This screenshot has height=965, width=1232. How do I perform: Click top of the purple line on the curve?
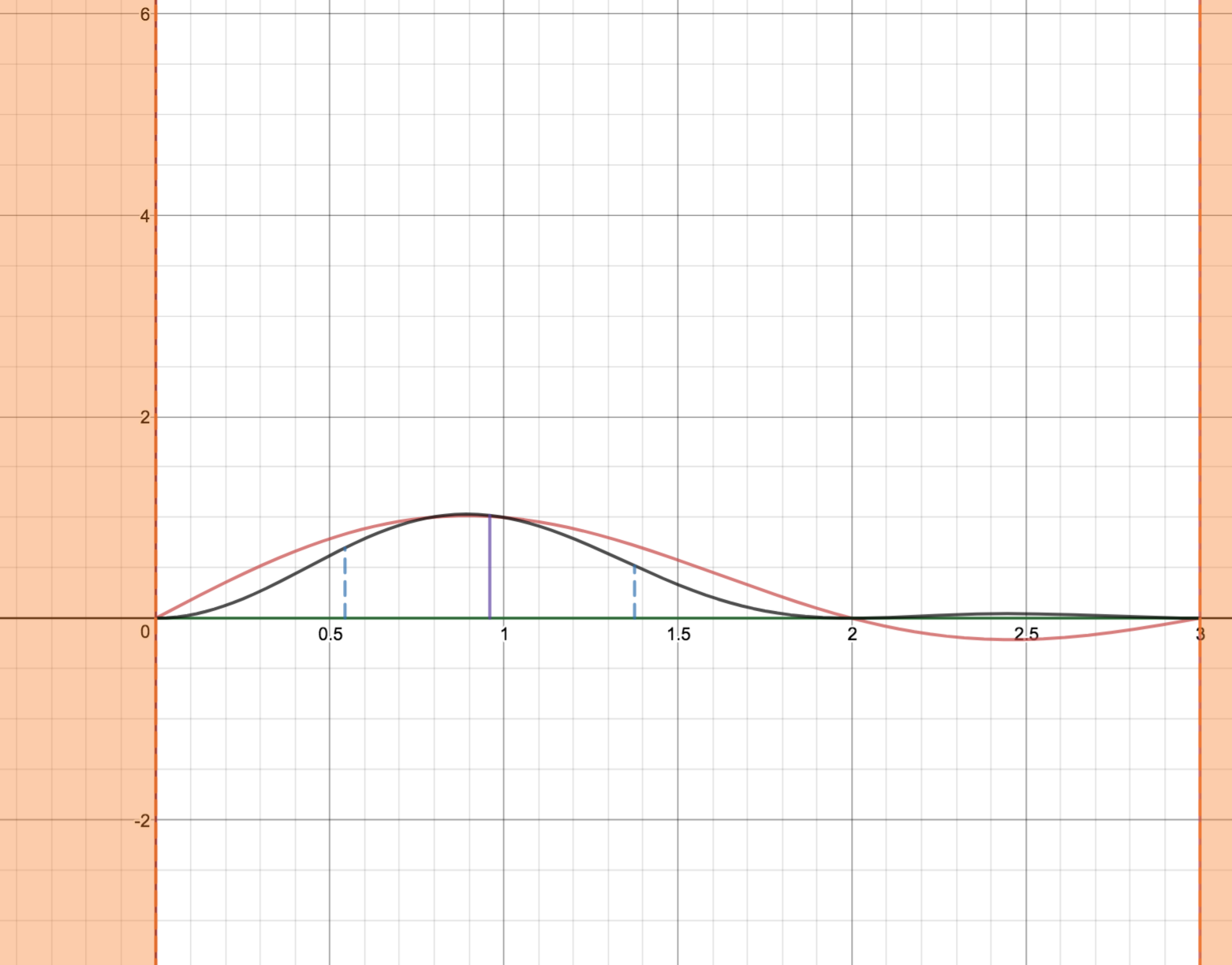pyautogui.click(x=490, y=516)
